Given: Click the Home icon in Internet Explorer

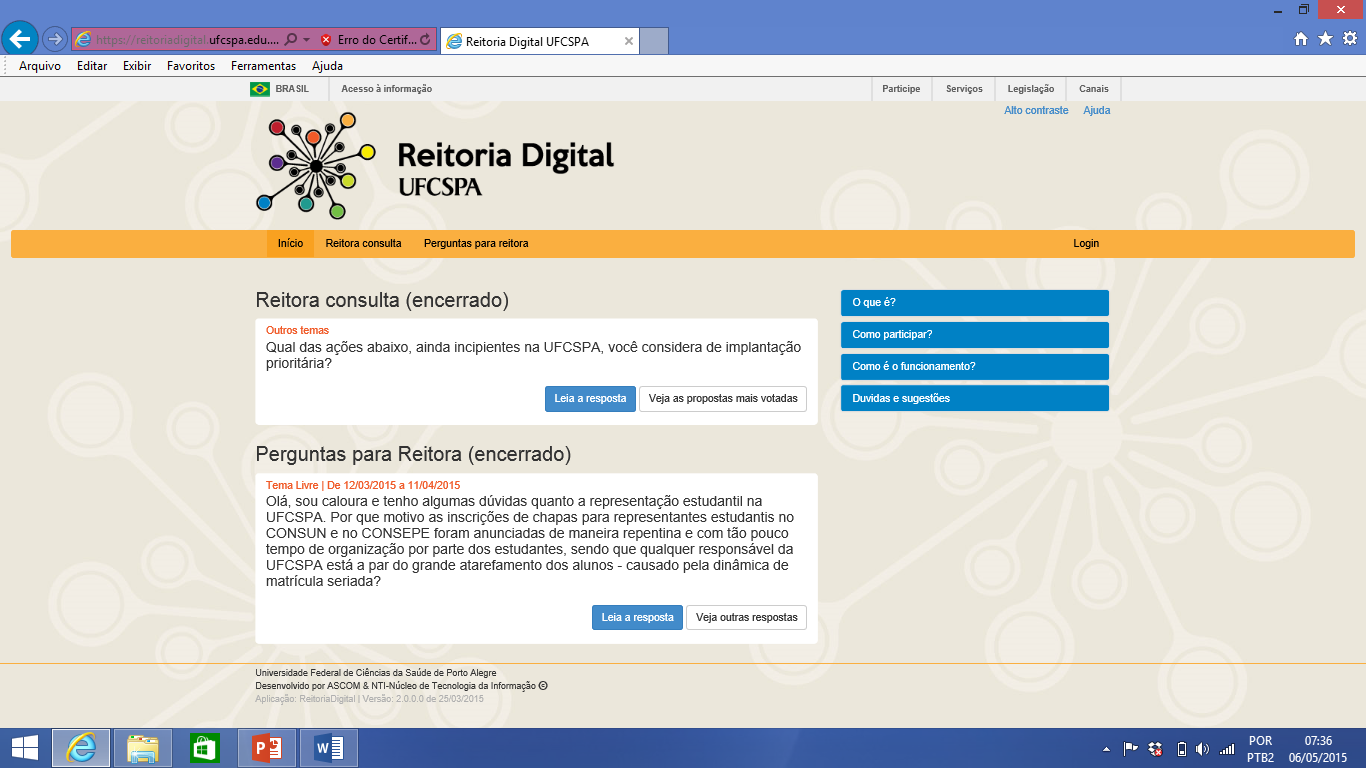Looking at the screenshot, I should 1301,38.
